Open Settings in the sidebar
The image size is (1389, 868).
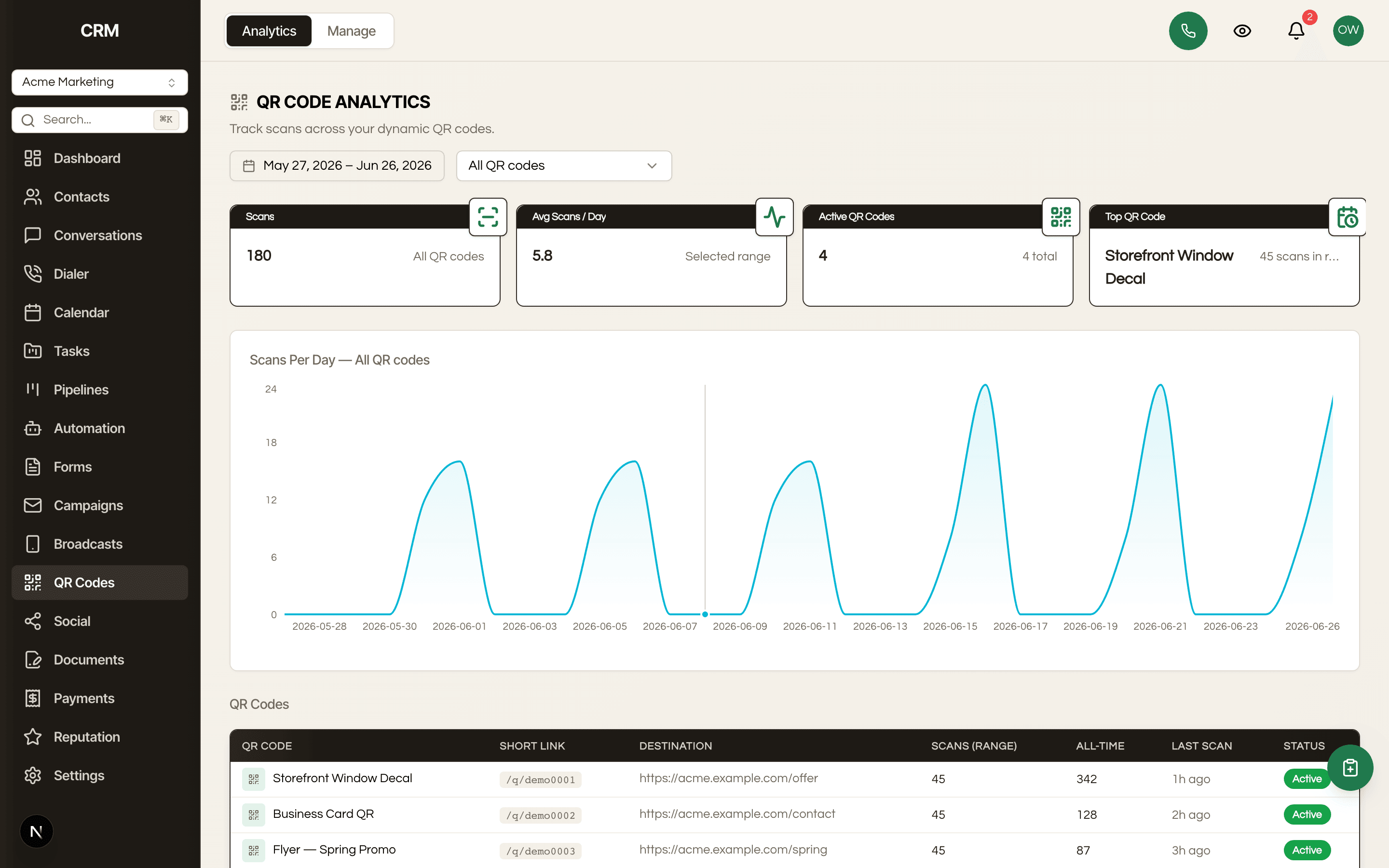[99, 775]
